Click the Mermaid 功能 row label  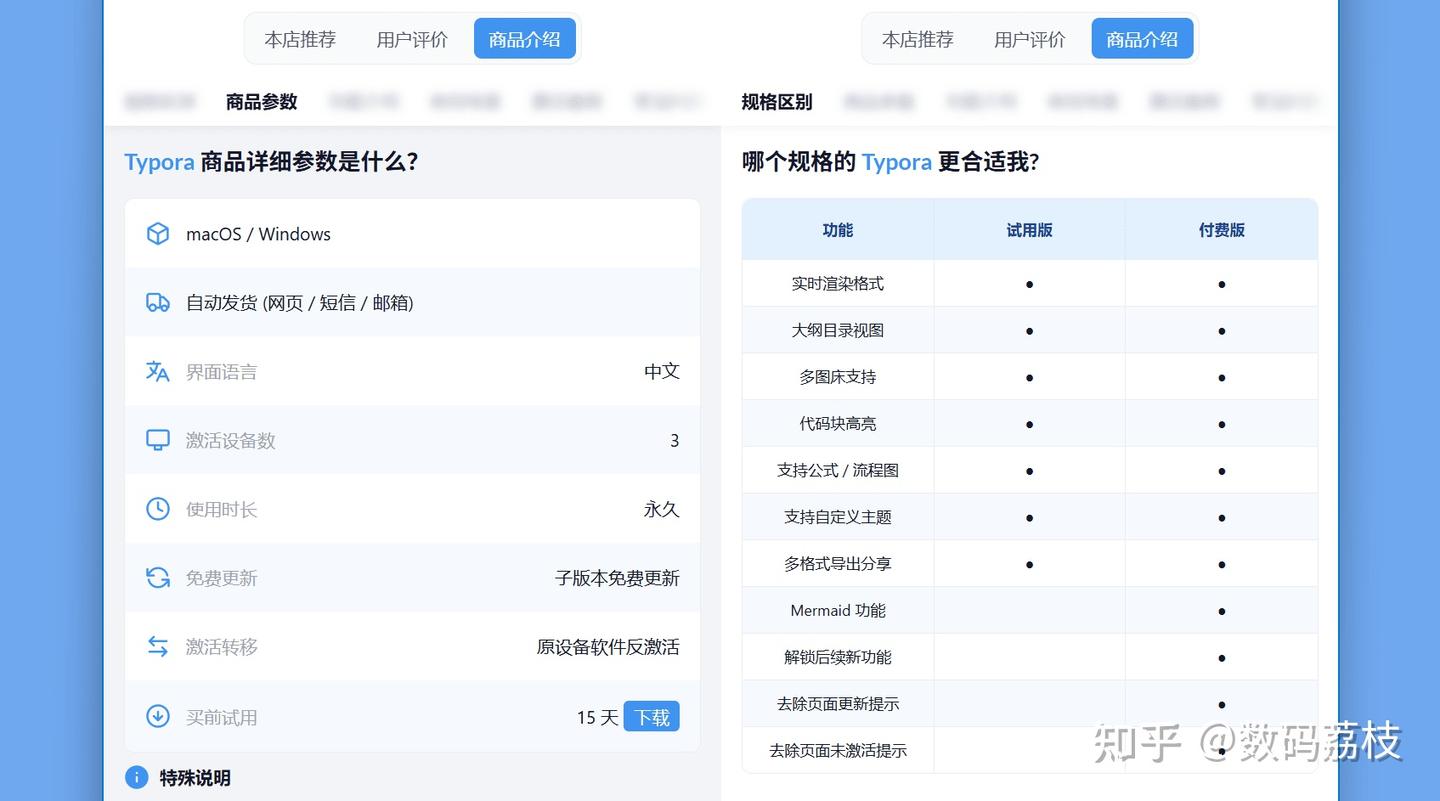tap(838, 610)
